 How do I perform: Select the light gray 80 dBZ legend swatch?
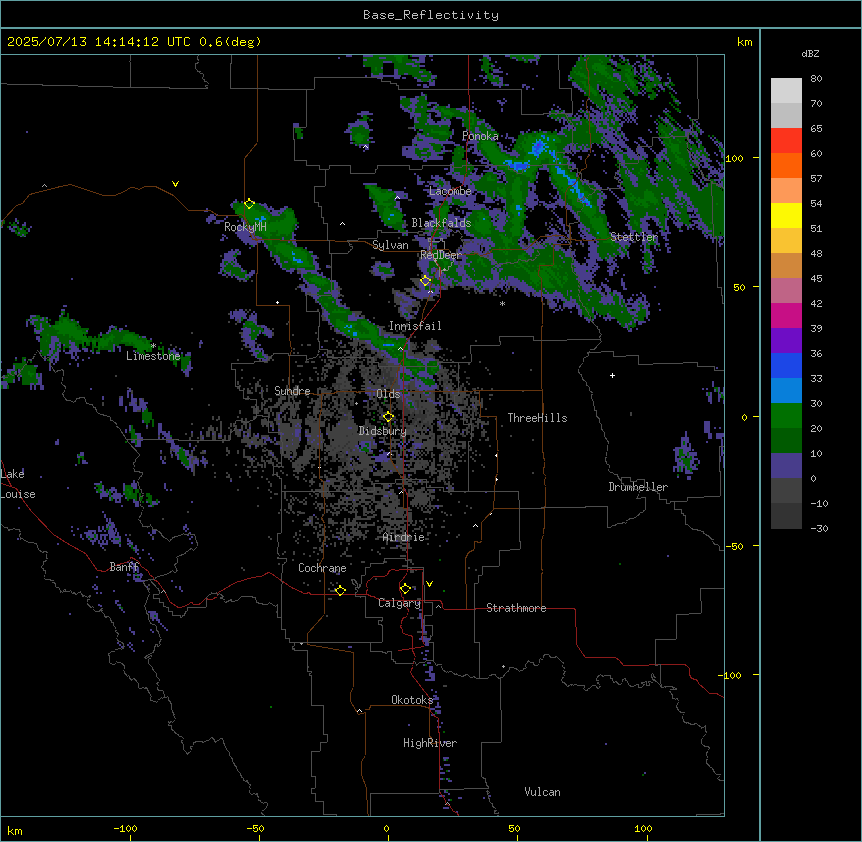coord(786,91)
